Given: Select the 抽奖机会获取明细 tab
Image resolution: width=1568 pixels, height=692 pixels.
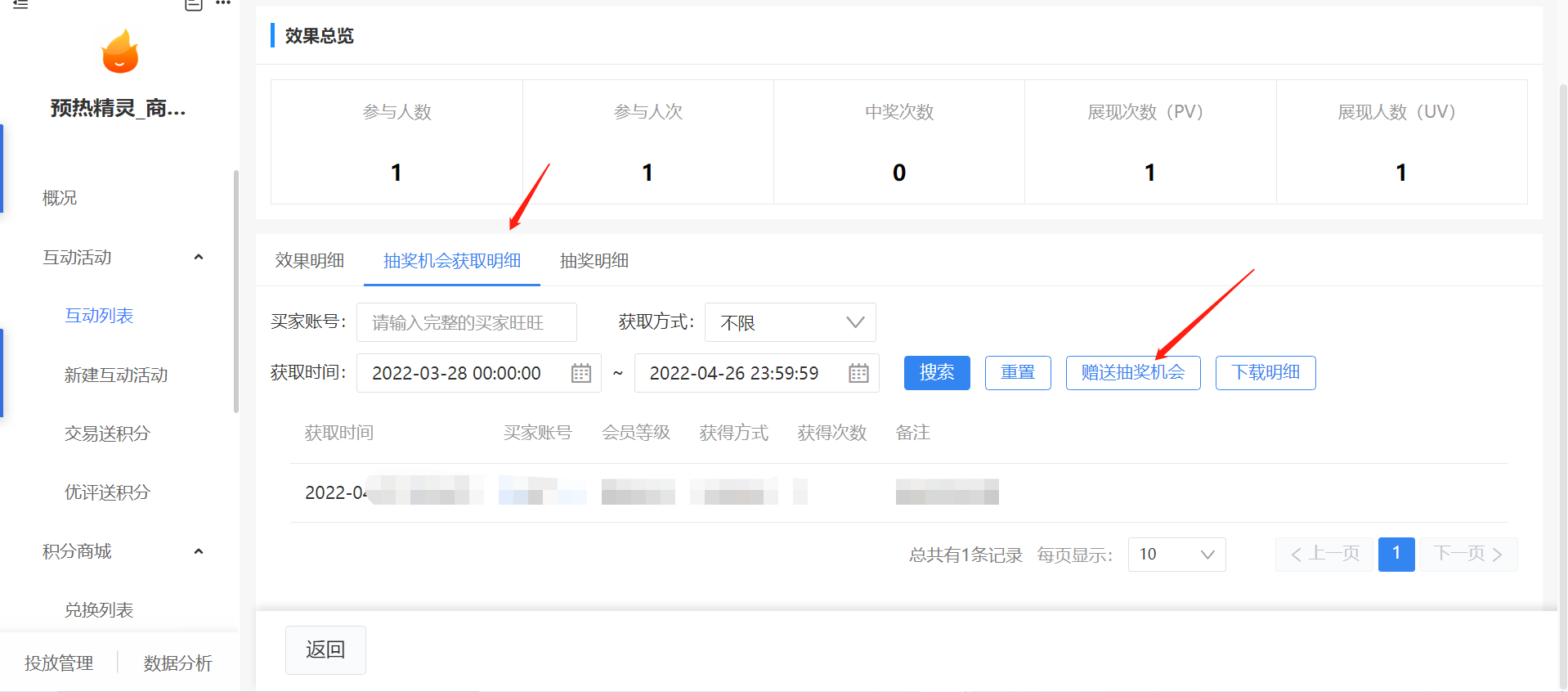Looking at the screenshot, I should coord(452,261).
